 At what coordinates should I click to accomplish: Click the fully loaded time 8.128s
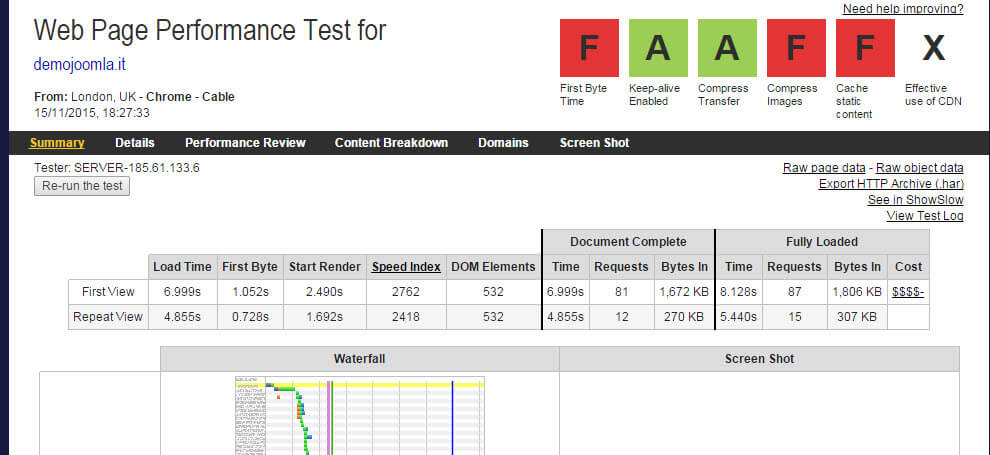pos(739,292)
